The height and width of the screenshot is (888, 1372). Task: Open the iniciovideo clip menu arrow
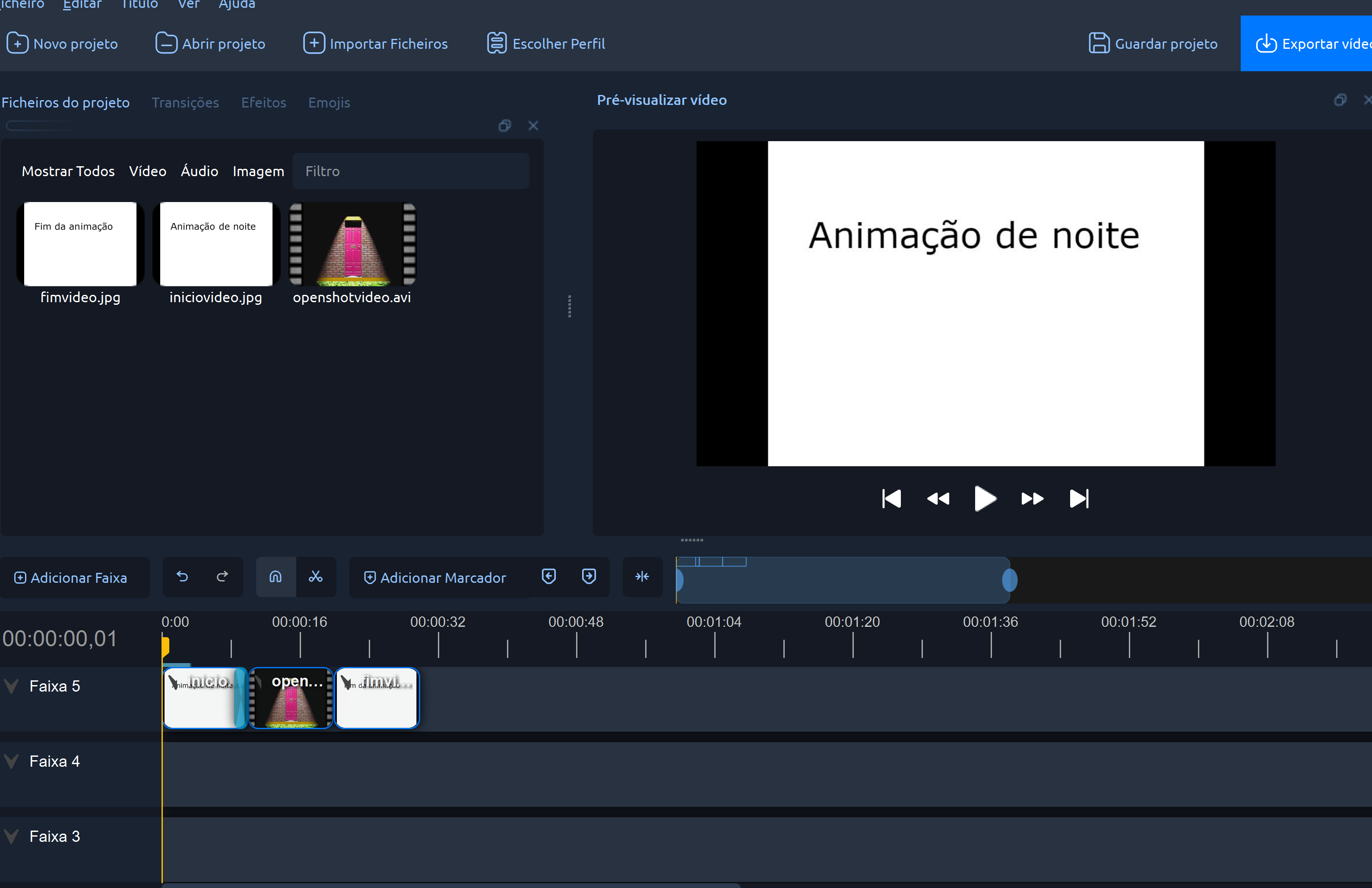[173, 682]
